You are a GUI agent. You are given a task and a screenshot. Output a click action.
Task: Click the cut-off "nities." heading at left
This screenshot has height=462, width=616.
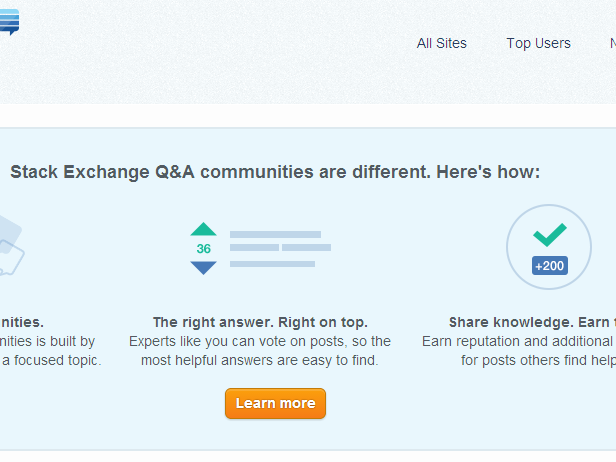[x=22, y=322]
